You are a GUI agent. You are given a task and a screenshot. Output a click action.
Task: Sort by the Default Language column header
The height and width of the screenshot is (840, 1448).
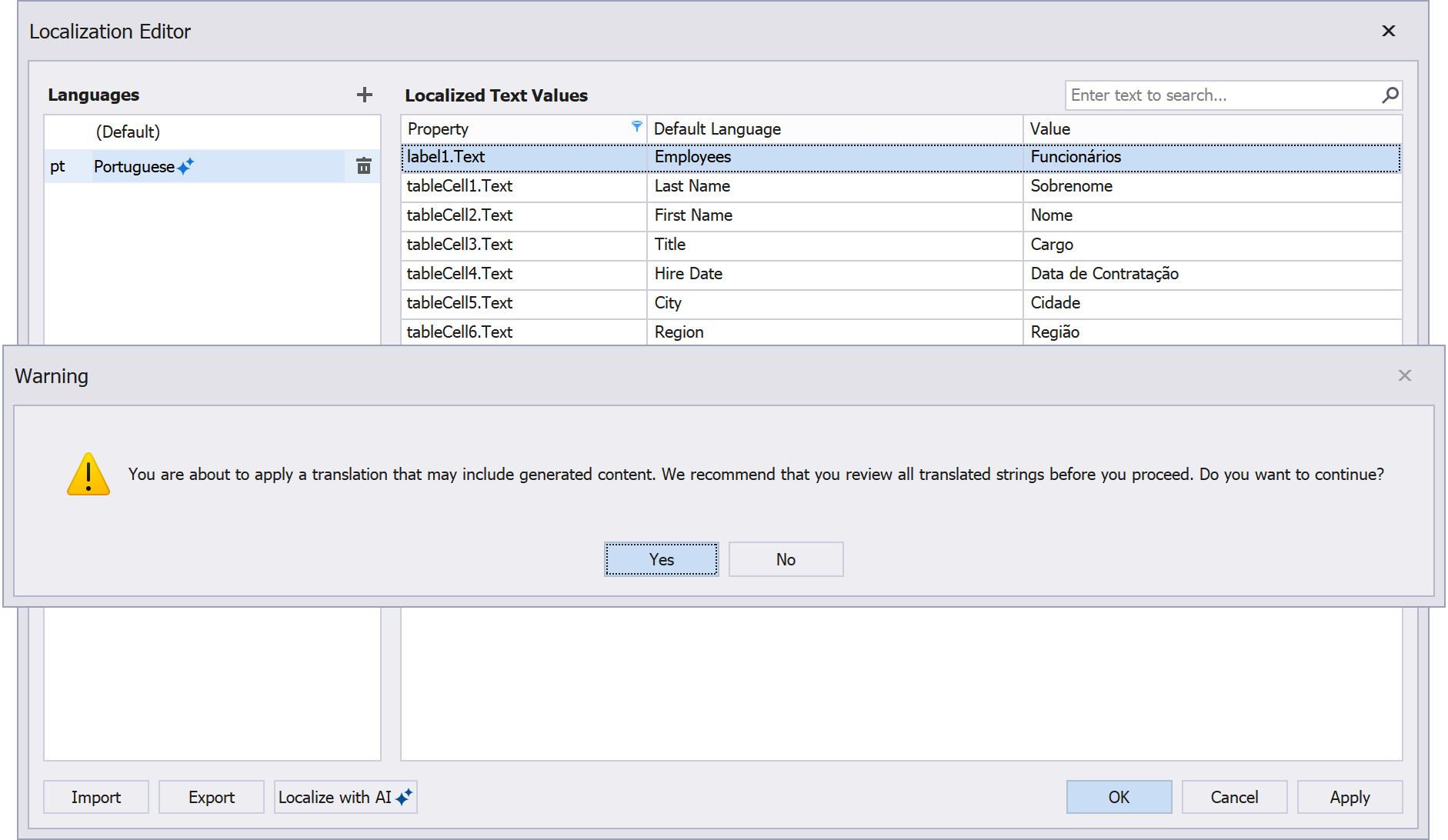pyautogui.click(x=835, y=129)
